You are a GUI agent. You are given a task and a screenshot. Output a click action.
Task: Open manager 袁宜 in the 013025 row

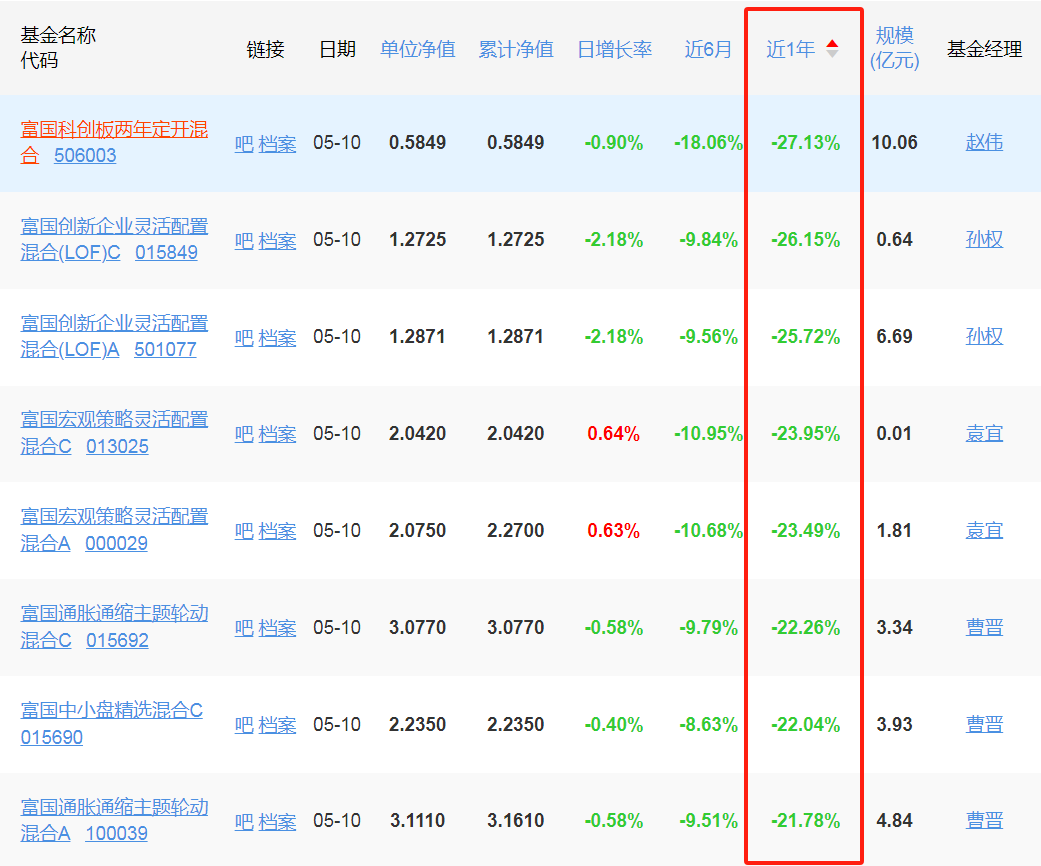(x=984, y=433)
